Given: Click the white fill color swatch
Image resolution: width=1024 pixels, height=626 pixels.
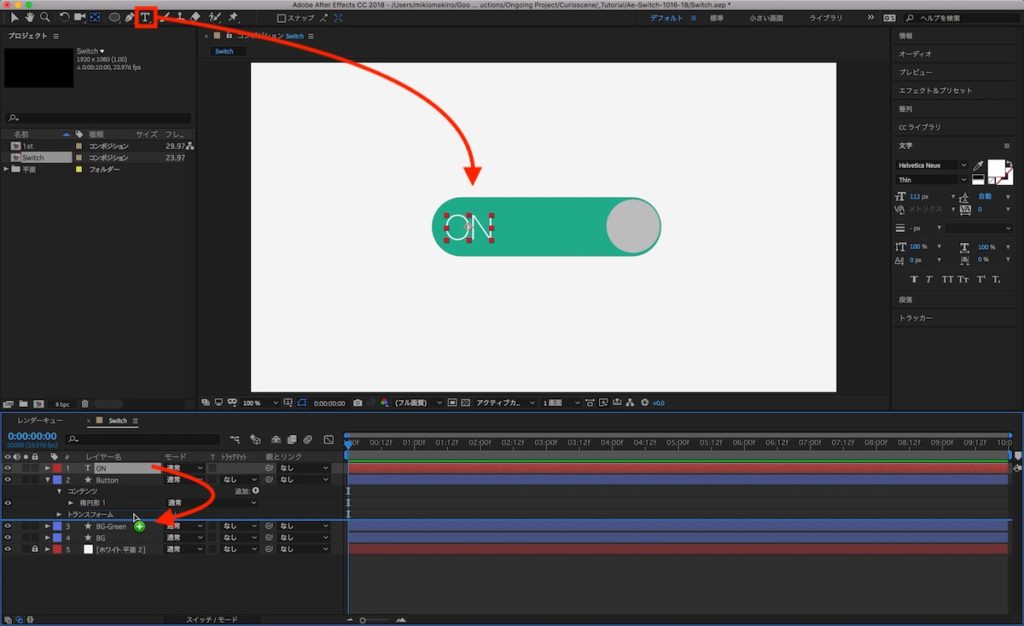Looking at the screenshot, I should (997, 168).
